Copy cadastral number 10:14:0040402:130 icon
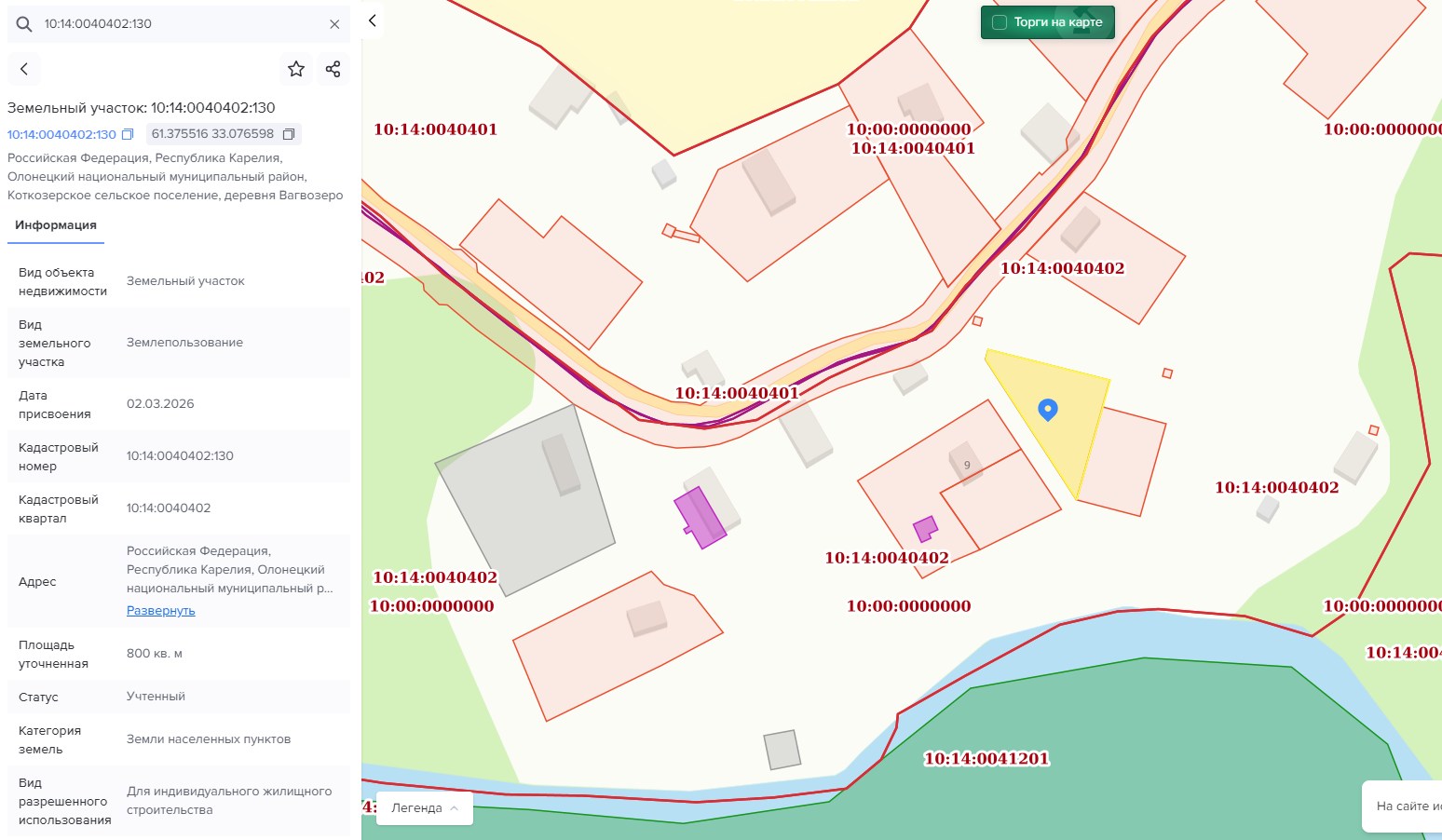Image resolution: width=1442 pixels, height=840 pixels. coord(128,134)
